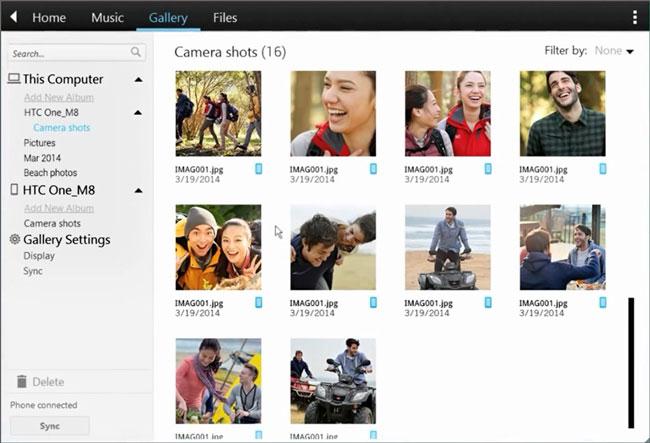Select the two ATV riders thumbnail
This screenshot has height=443, width=650.
(x=333, y=381)
